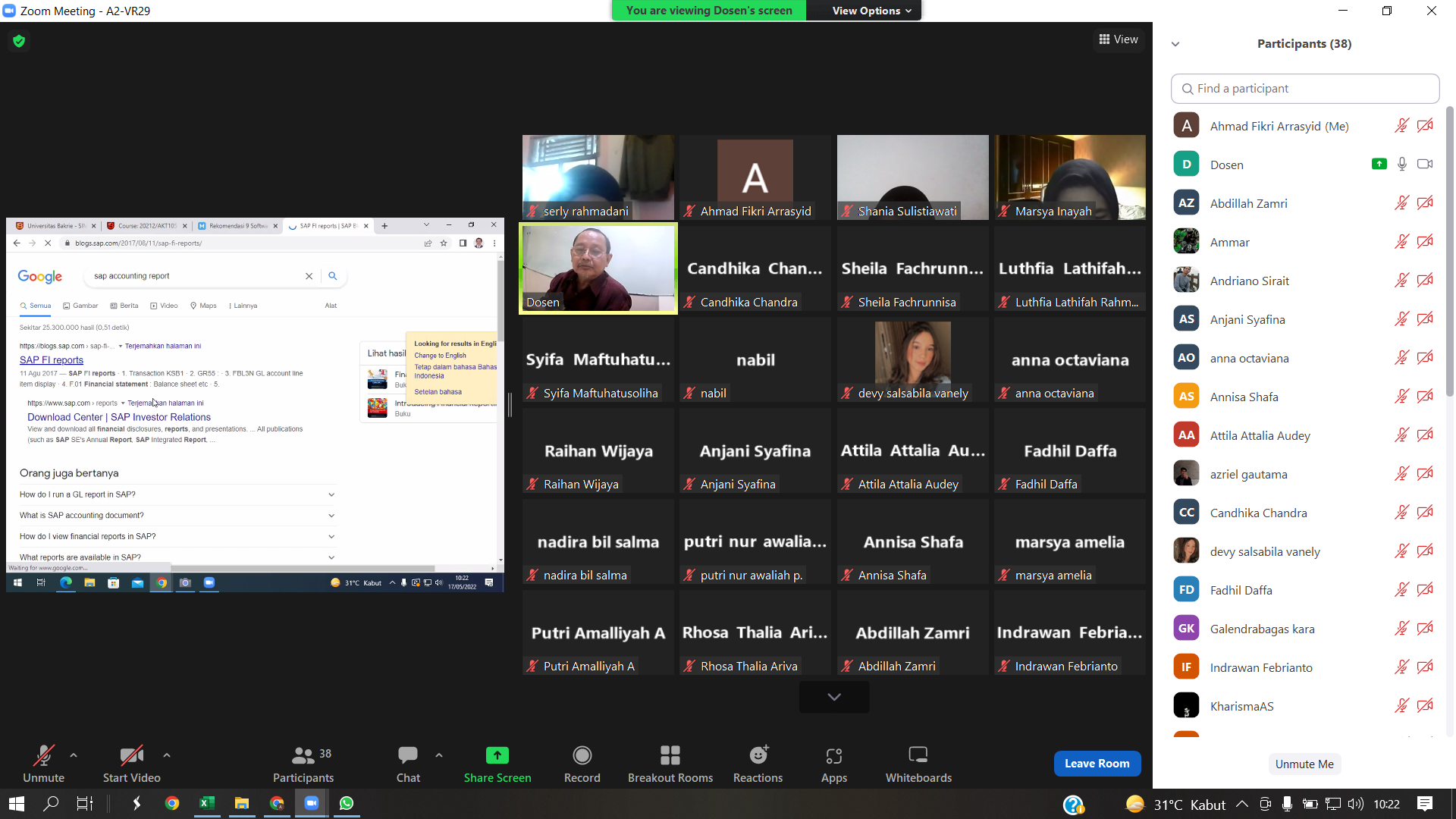This screenshot has height=819, width=1456.
Task: Open Task View on the taskbar
Action: pyautogui.click(x=85, y=804)
